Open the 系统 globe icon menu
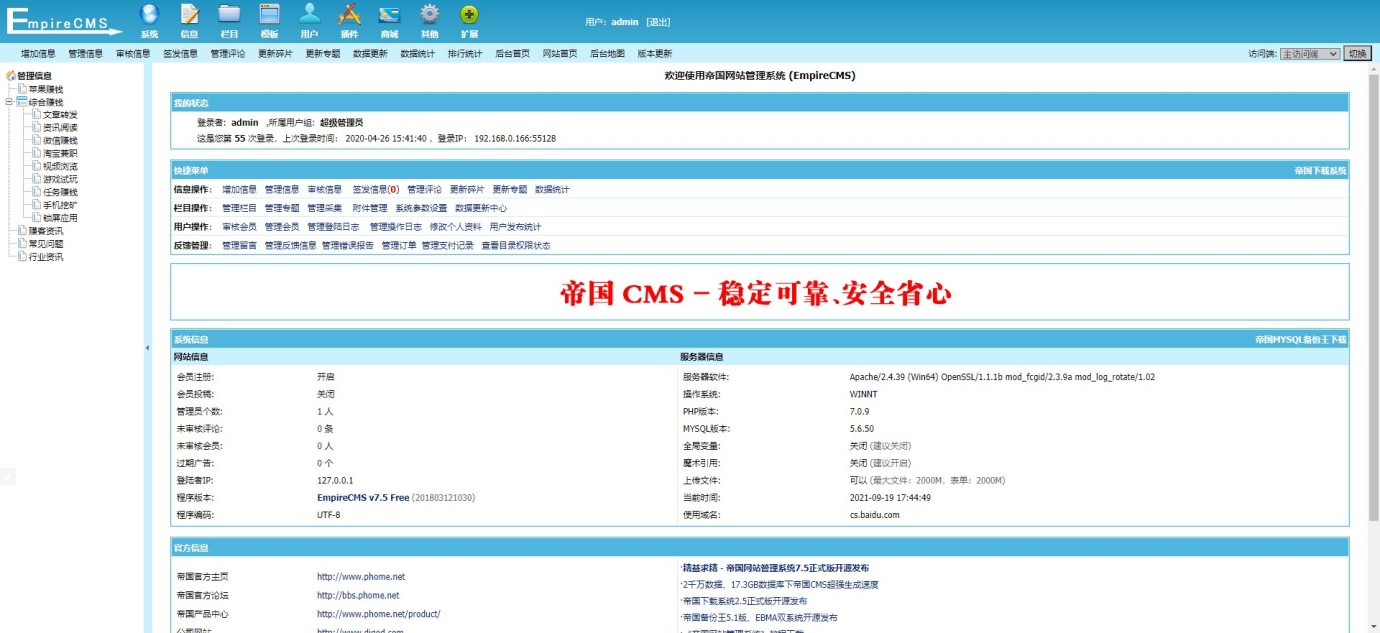The image size is (1380, 633). pyautogui.click(x=149, y=20)
